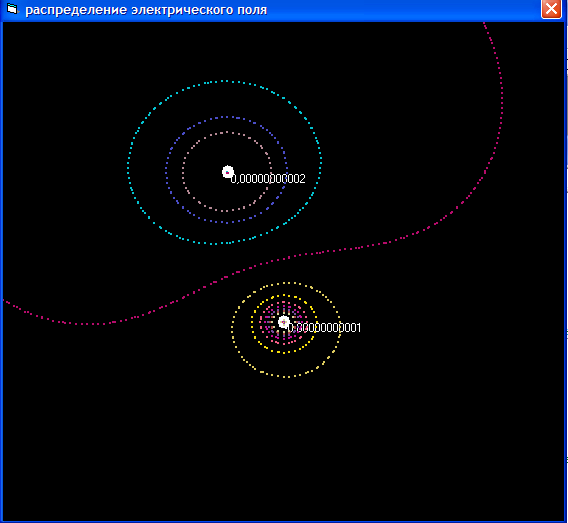The image size is (568, 523).
Task: Click the blue bottom border of the window
Action: click(x=284, y=522)
